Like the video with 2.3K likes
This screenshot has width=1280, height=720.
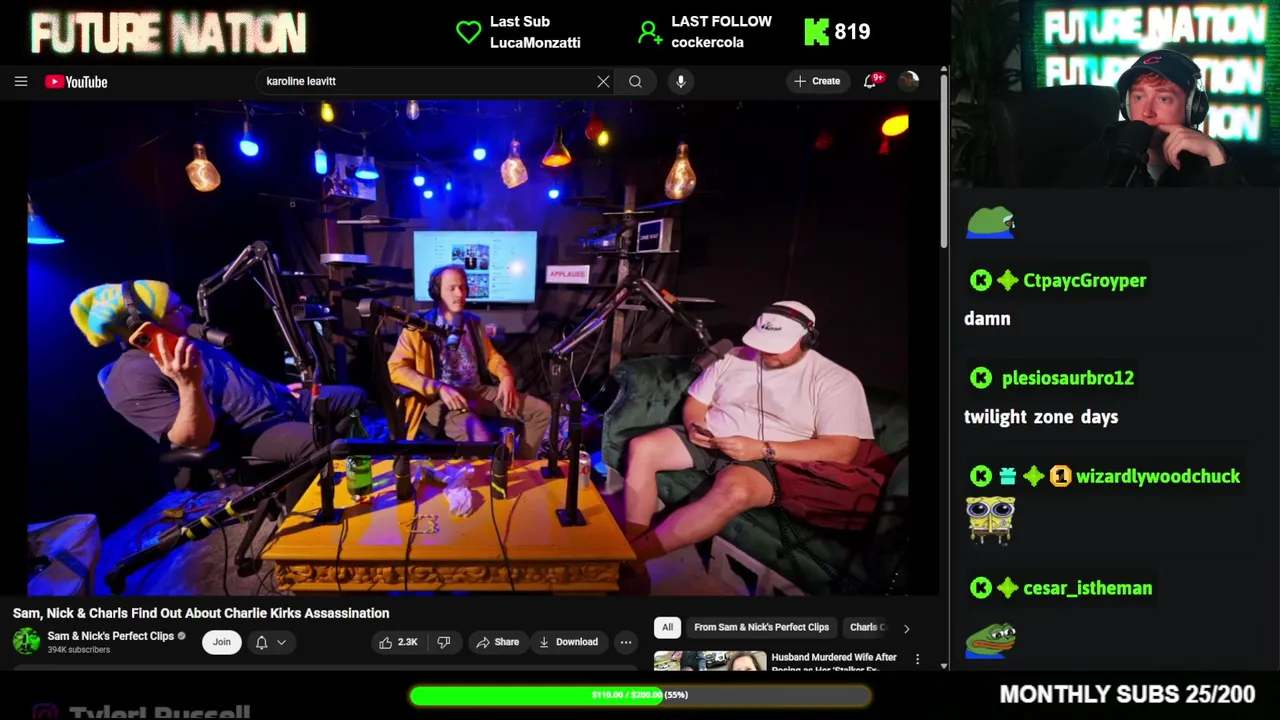click(398, 642)
